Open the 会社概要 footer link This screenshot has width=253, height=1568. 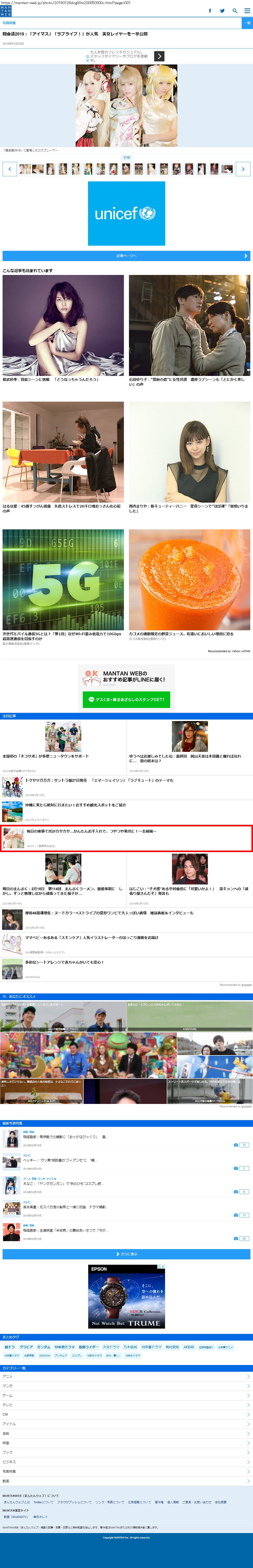tap(221, 1502)
